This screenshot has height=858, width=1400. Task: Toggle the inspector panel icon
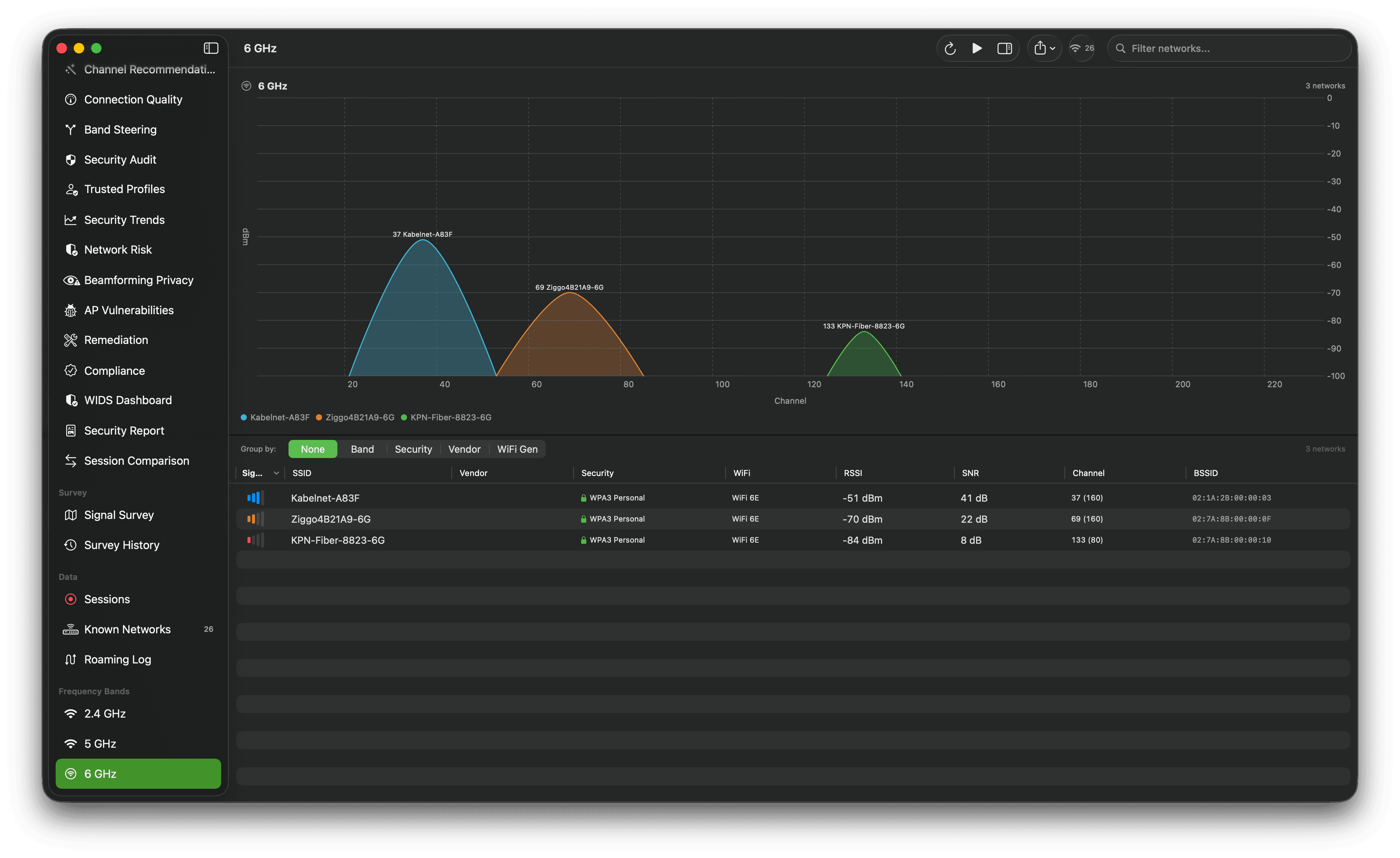(x=1005, y=48)
